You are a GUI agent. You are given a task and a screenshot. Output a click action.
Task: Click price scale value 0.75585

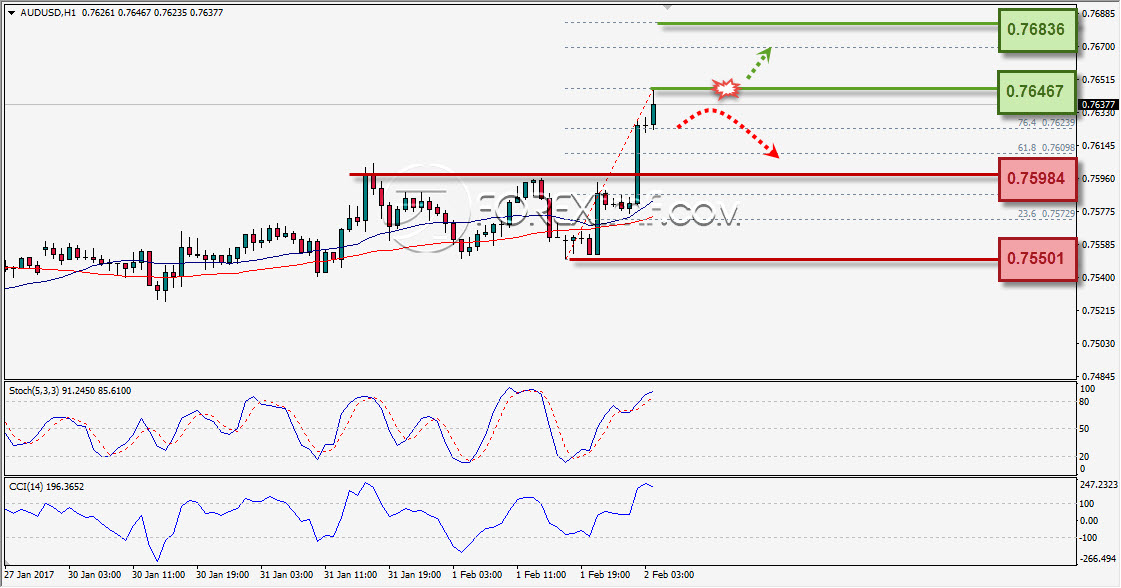pyautogui.click(x=1099, y=245)
